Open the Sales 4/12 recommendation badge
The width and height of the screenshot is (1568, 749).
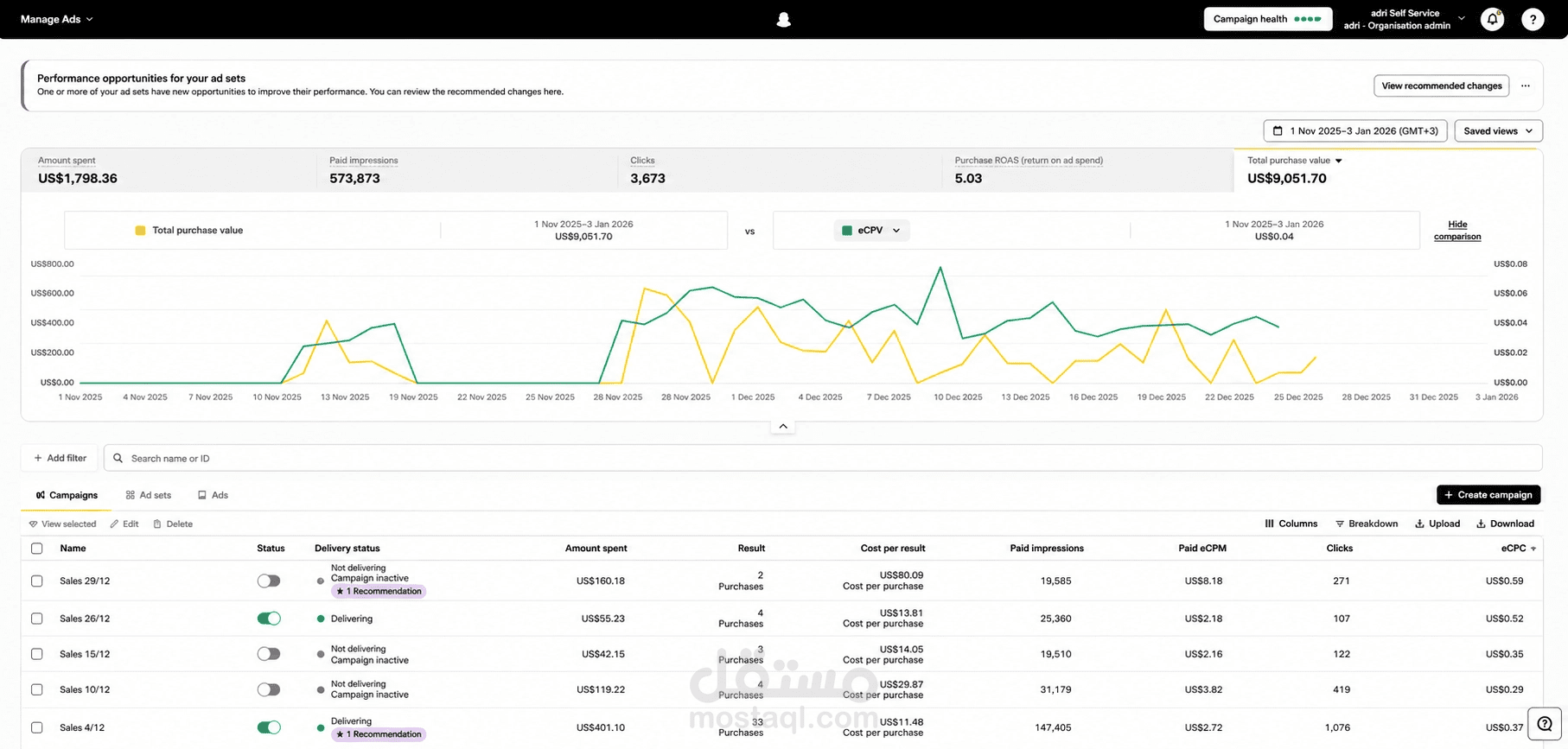[x=379, y=734]
